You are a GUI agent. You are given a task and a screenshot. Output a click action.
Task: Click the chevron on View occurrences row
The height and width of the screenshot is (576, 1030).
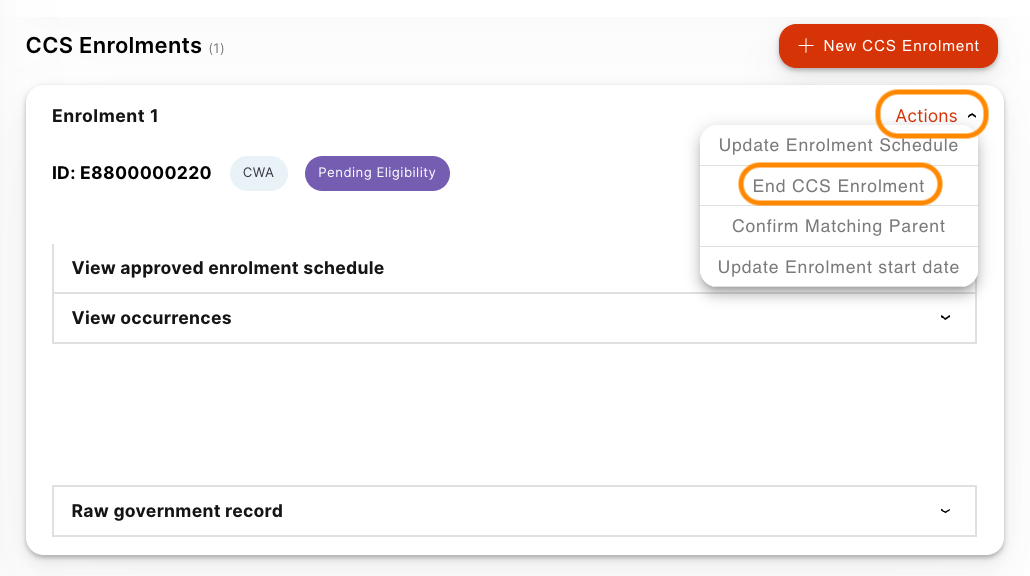[x=945, y=318]
